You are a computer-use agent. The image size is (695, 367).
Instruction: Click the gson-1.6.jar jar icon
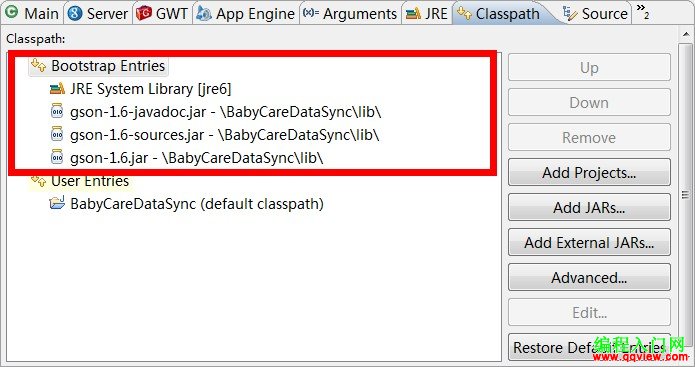pyautogui.click(x=57, y=157)
